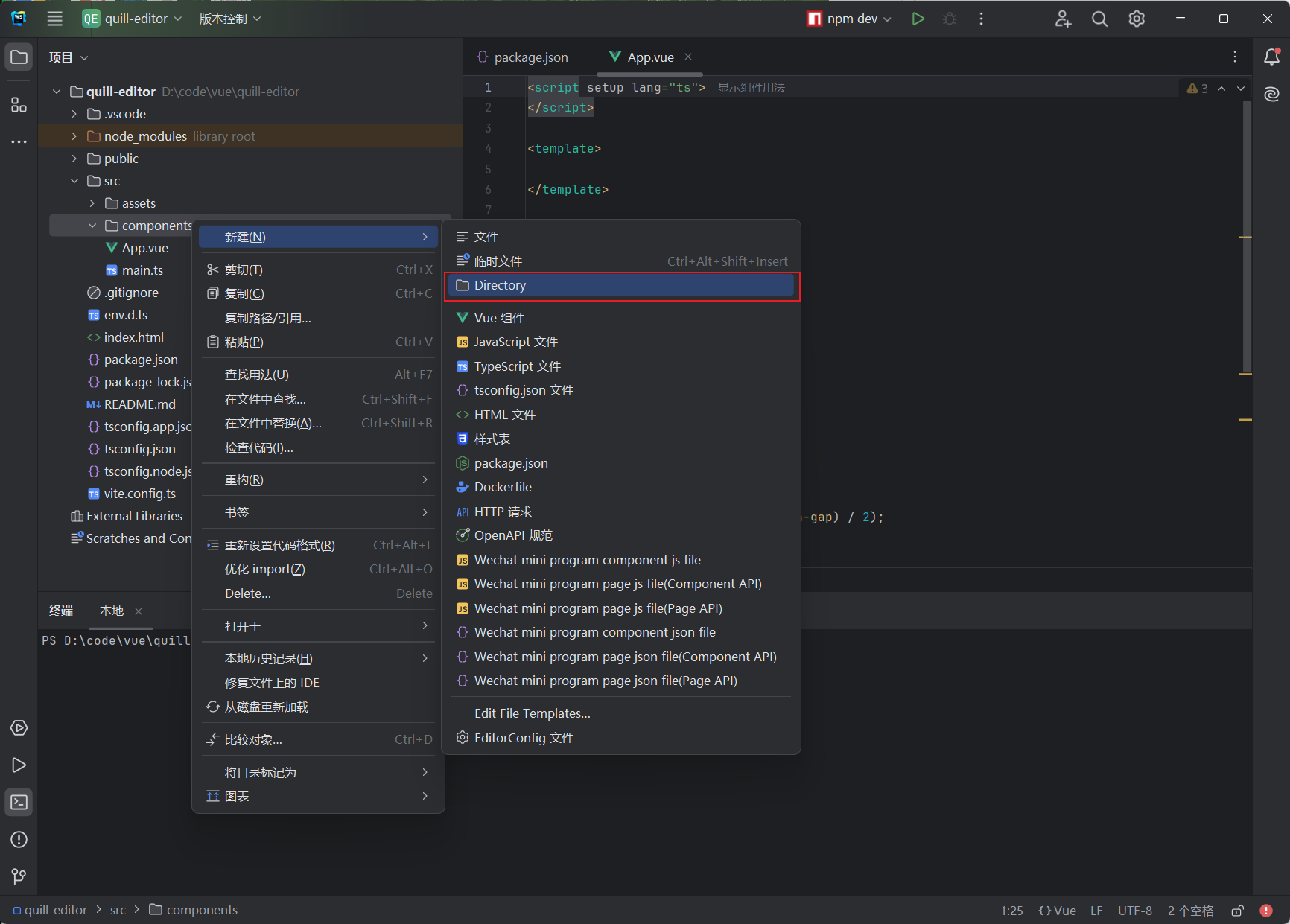Viewport: 1290px width, 924px height.
Task: Open editor tabs options menu
Action: click(x=1235, y=57)
